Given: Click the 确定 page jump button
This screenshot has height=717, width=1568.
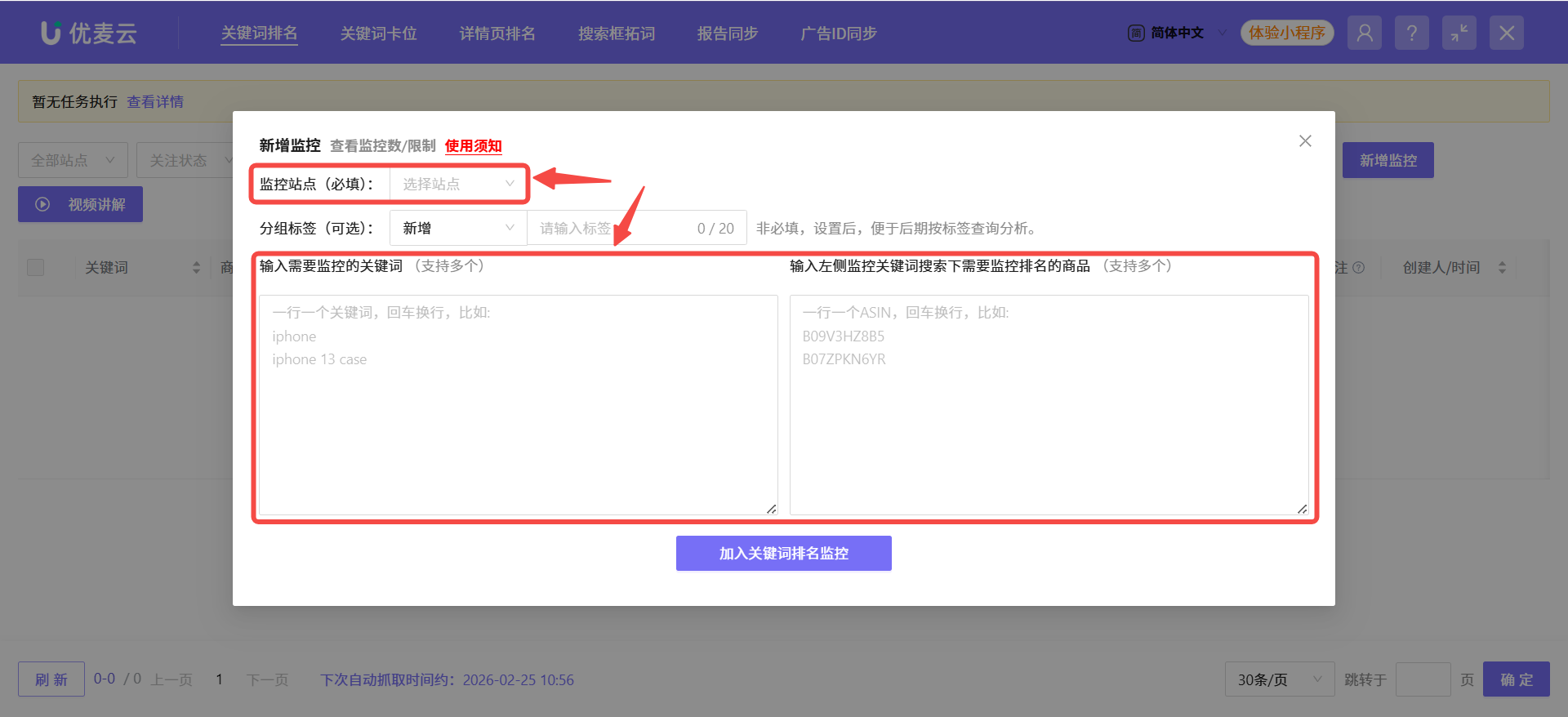Looking at the screenshot, I should click(x=1517, y=679).
